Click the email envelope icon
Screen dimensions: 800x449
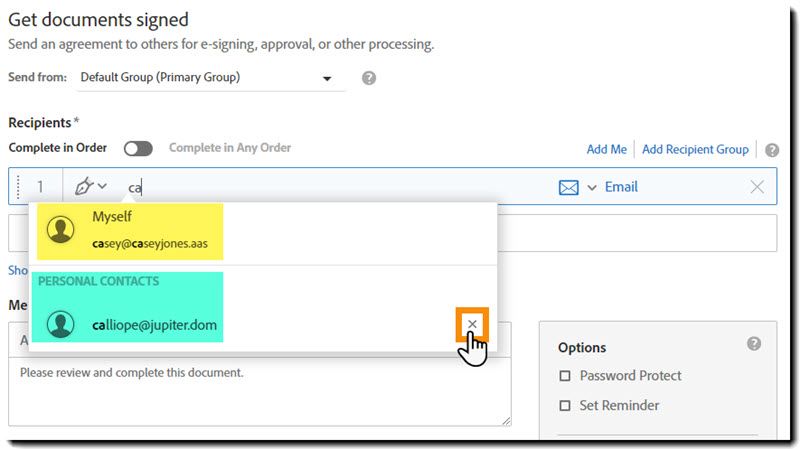tap(568, 187)
